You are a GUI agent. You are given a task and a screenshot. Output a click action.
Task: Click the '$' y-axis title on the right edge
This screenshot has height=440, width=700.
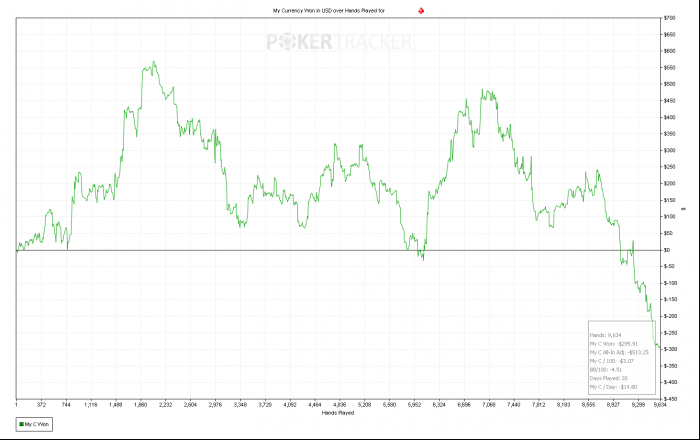click(683, 209)
